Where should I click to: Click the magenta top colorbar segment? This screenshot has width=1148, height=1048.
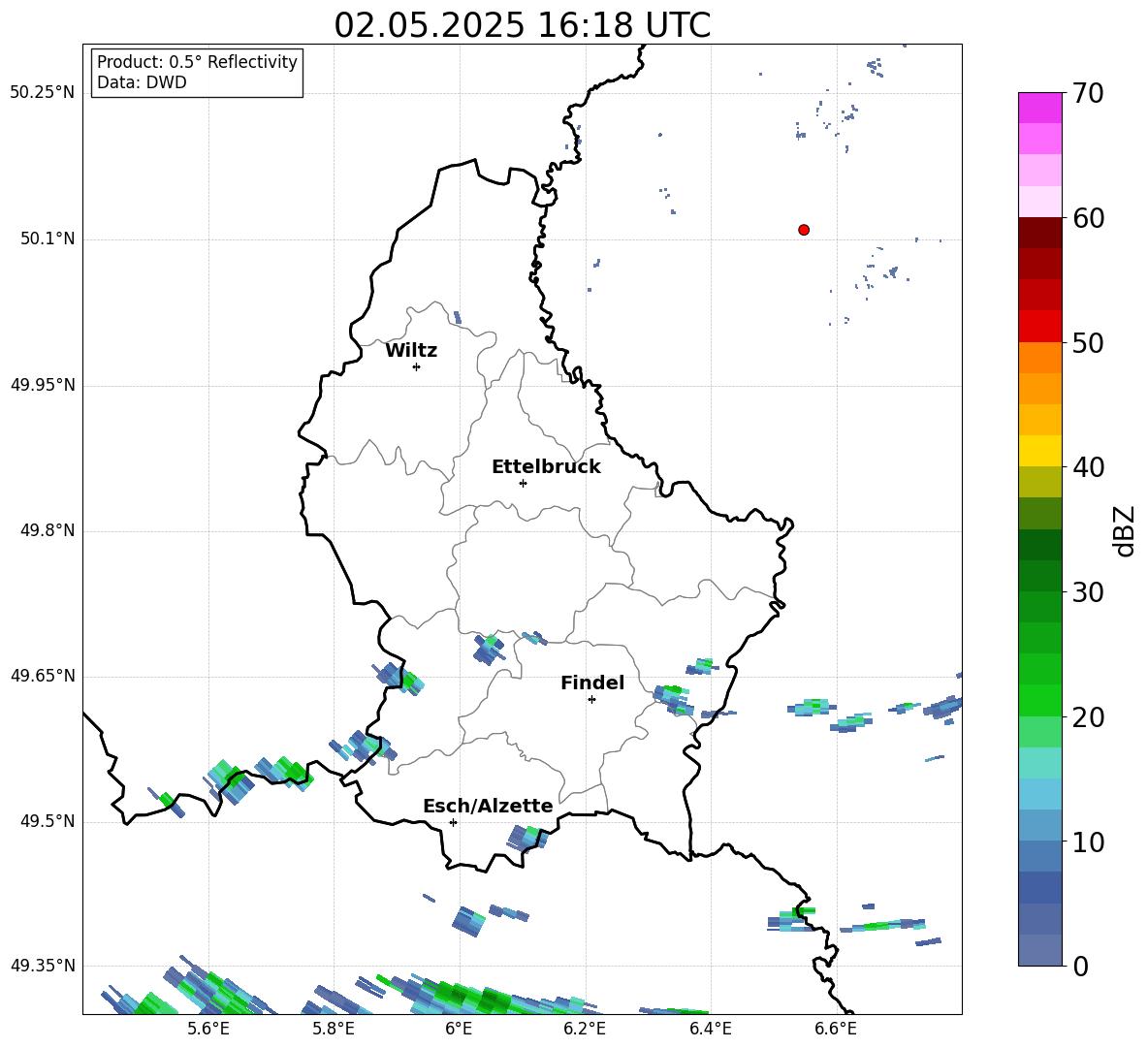point(1039,108)
